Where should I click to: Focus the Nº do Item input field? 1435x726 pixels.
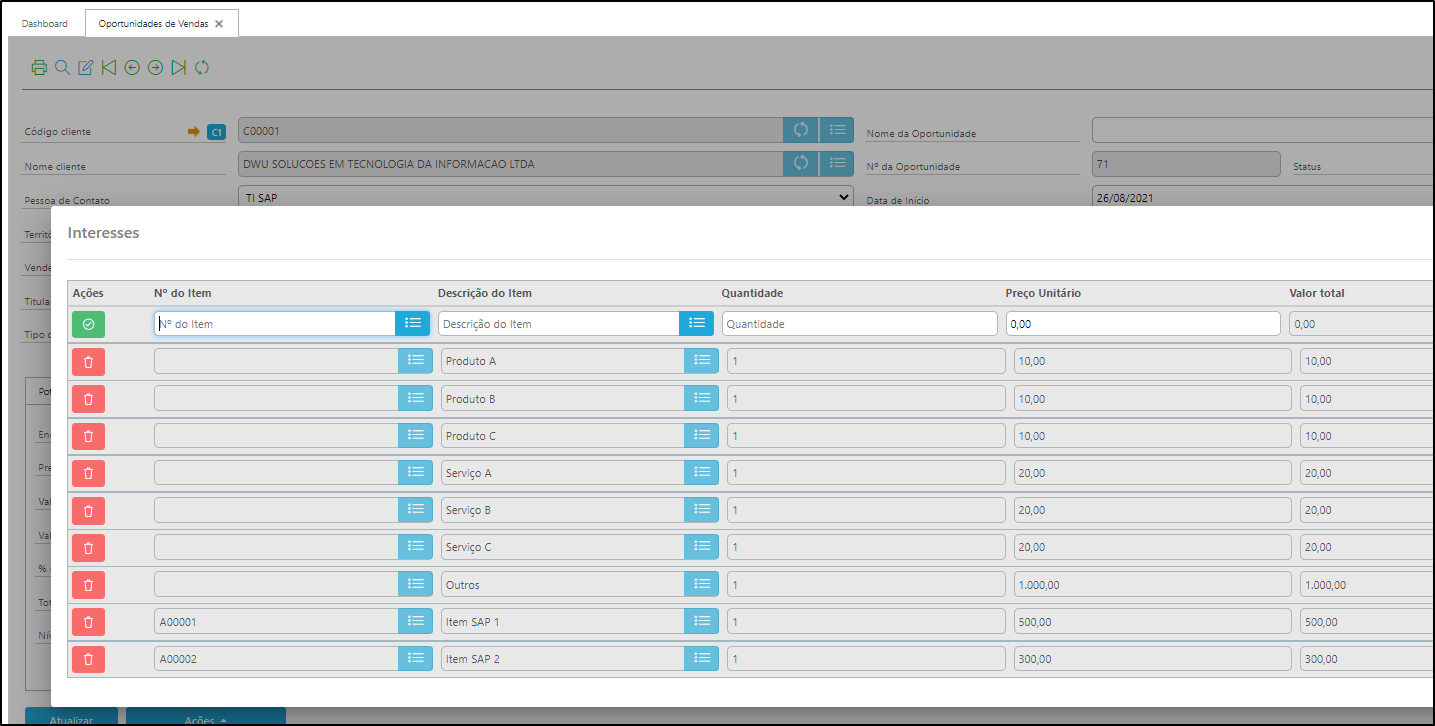click(275, 323)
